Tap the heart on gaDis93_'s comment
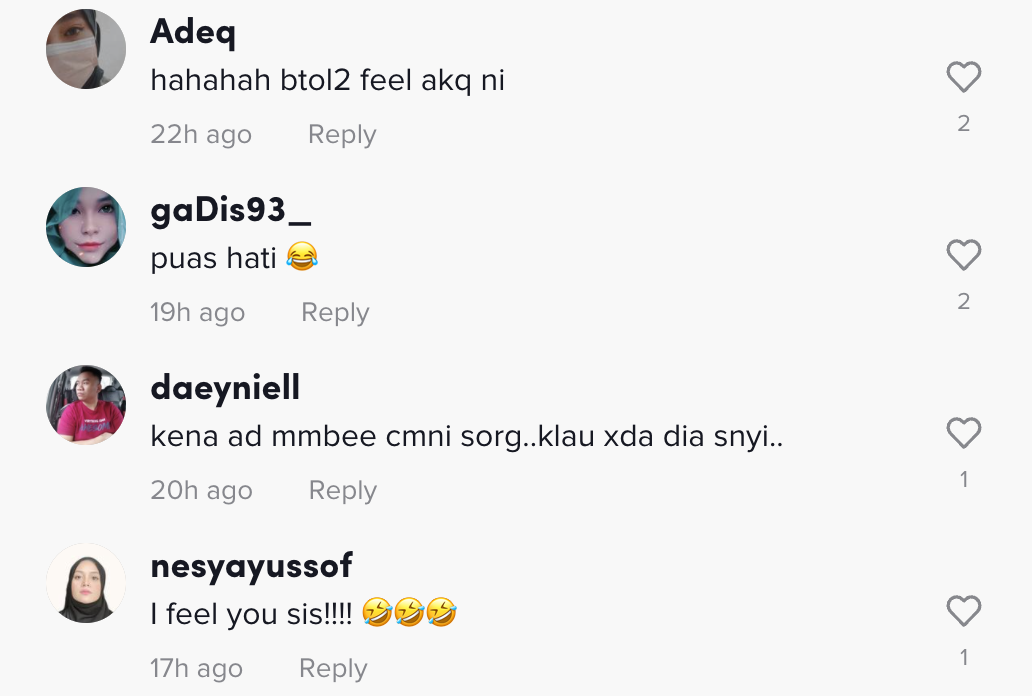This screenshot has height=696, width=1032. coord(963,255)
